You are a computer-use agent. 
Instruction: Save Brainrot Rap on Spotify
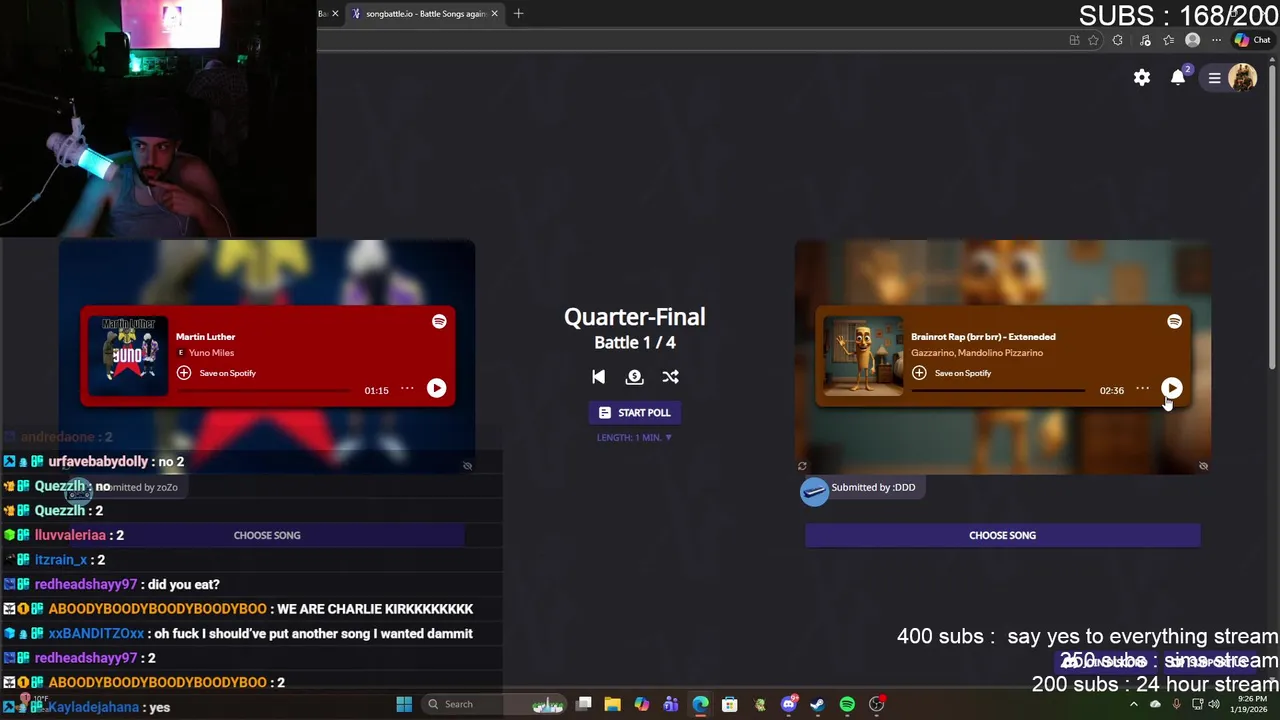pyautogui.click(x=952, y=373)
